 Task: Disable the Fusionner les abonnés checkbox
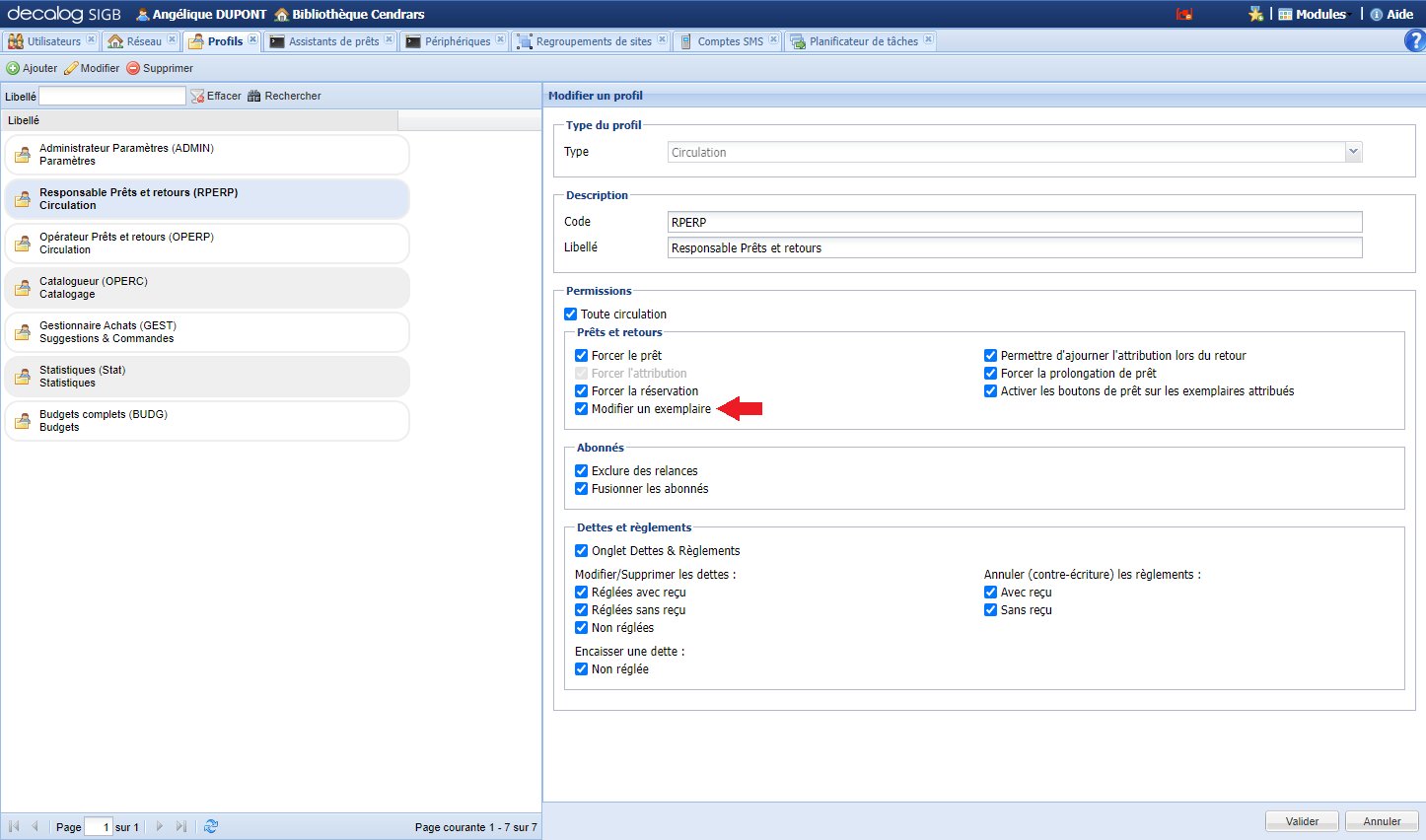point(582,489)
